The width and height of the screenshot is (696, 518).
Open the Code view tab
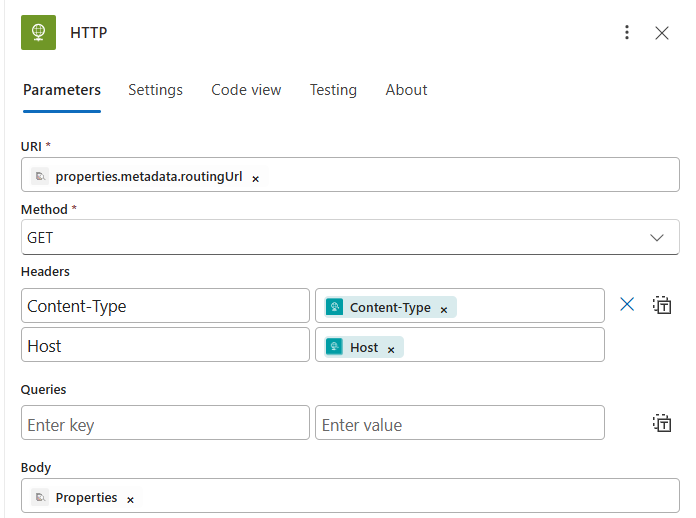[246, 90]
